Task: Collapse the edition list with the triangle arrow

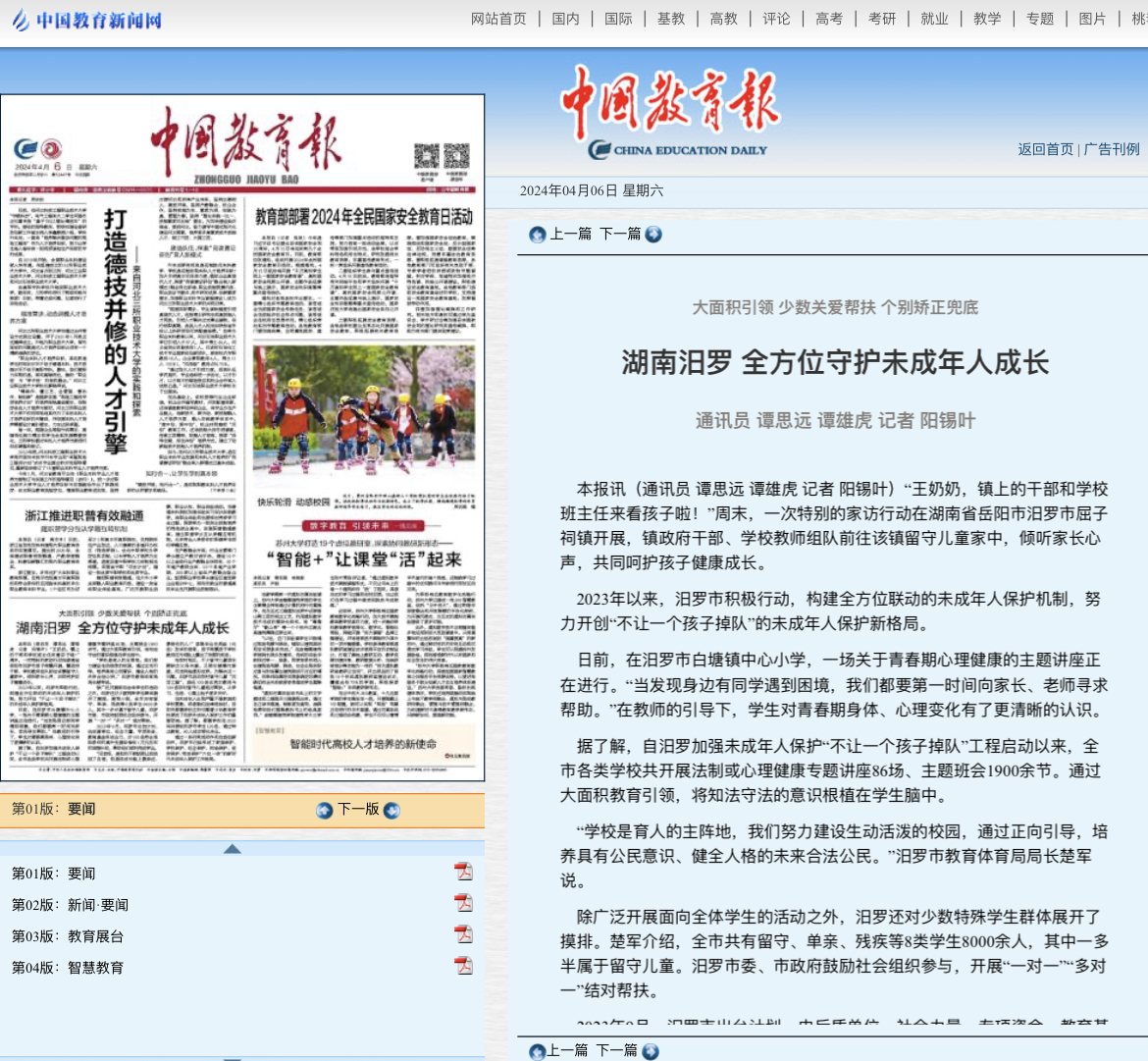Action: point(233,849)
